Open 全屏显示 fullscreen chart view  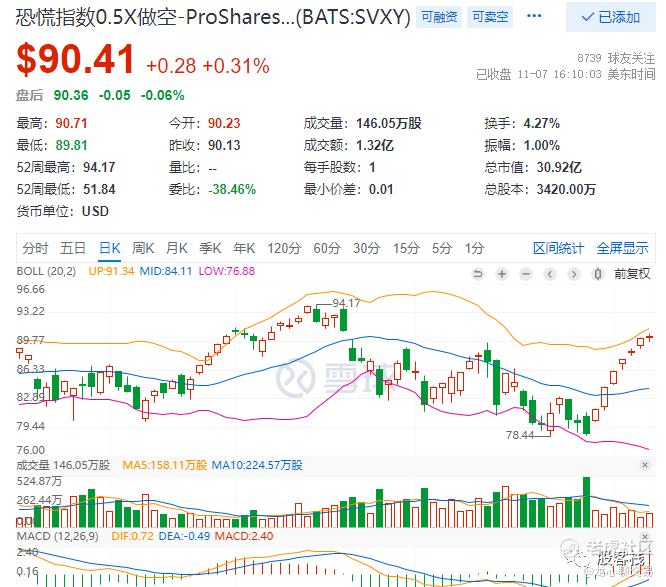[623, 248]
